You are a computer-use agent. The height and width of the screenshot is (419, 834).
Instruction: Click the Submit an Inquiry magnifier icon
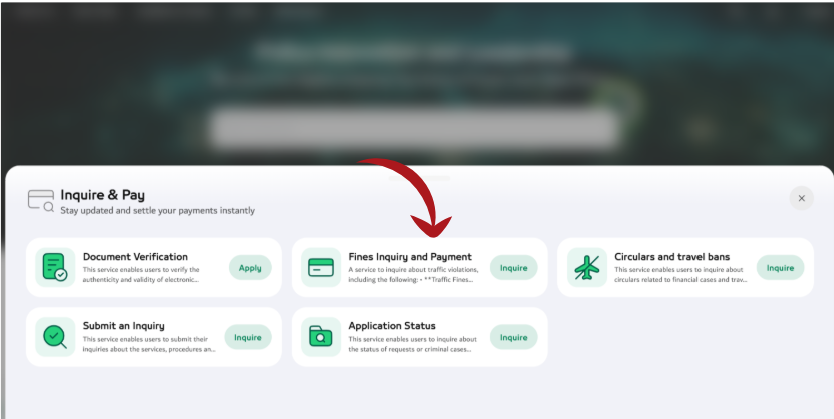point(55,337)
